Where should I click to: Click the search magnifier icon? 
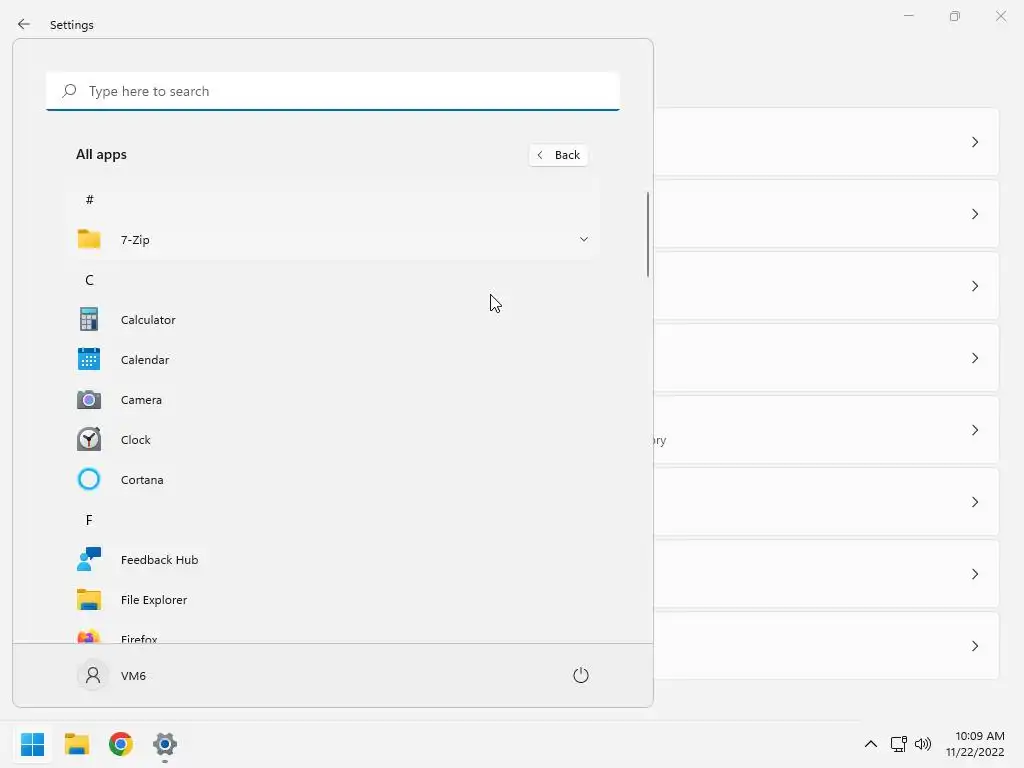click(x=69, y=91)
